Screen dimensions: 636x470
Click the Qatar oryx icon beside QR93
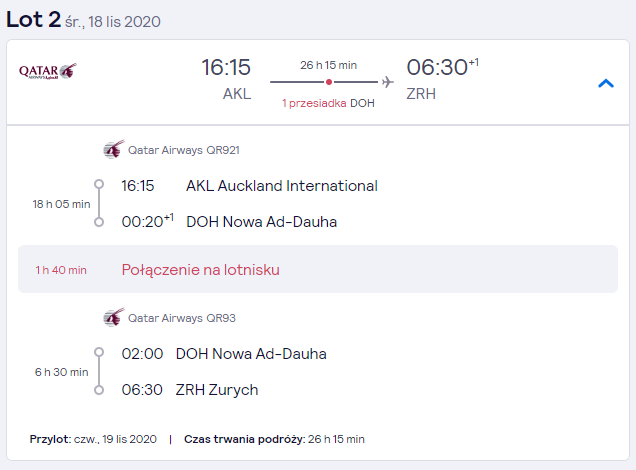tap(114, 318)
